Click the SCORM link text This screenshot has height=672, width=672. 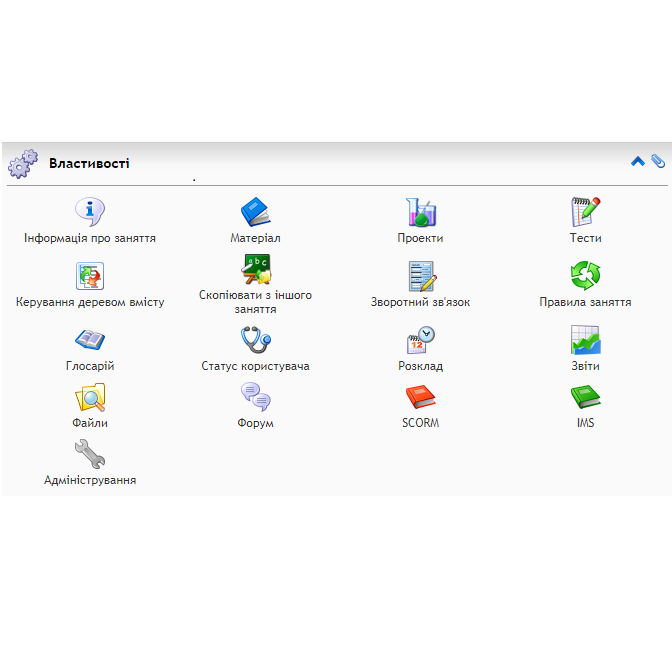click(x=420, y=423)
